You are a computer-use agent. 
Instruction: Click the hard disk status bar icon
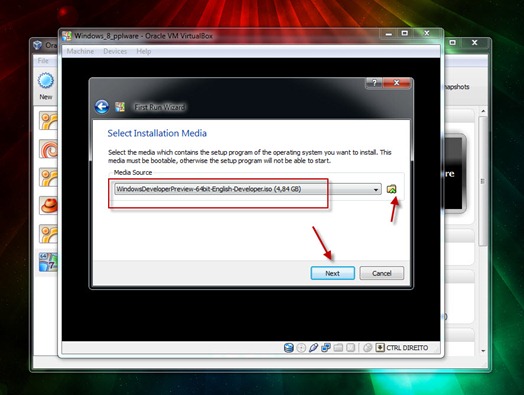(289, 348)
